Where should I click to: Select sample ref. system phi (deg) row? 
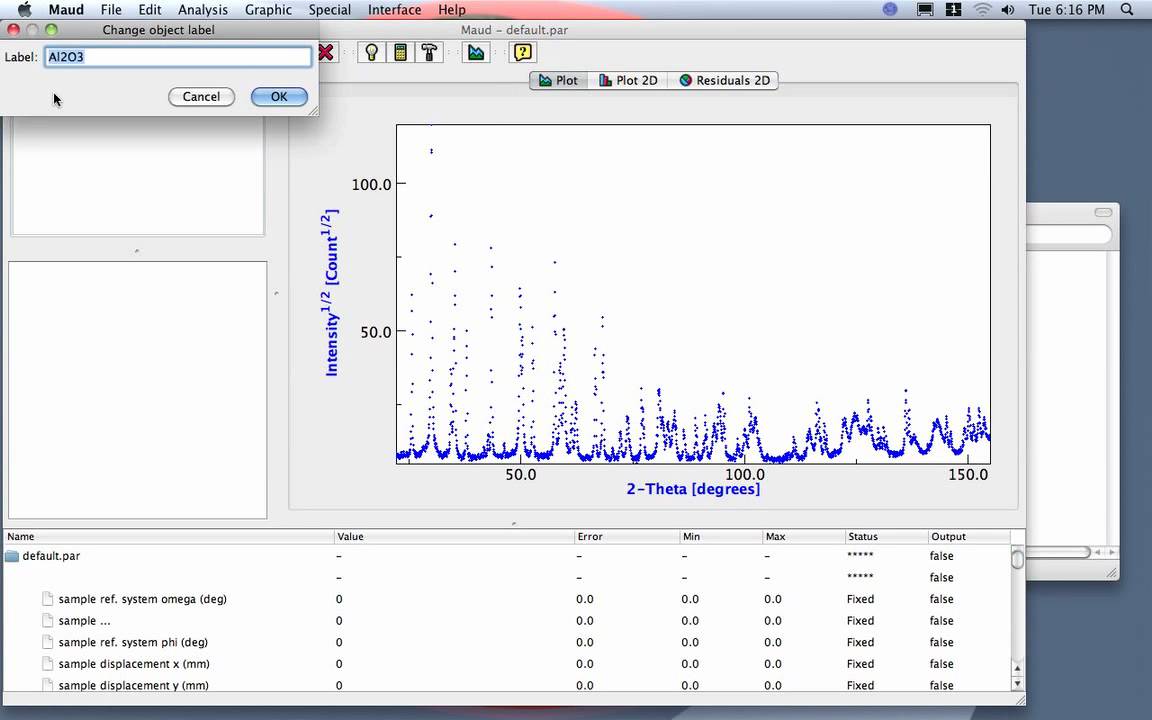[507, 642]
